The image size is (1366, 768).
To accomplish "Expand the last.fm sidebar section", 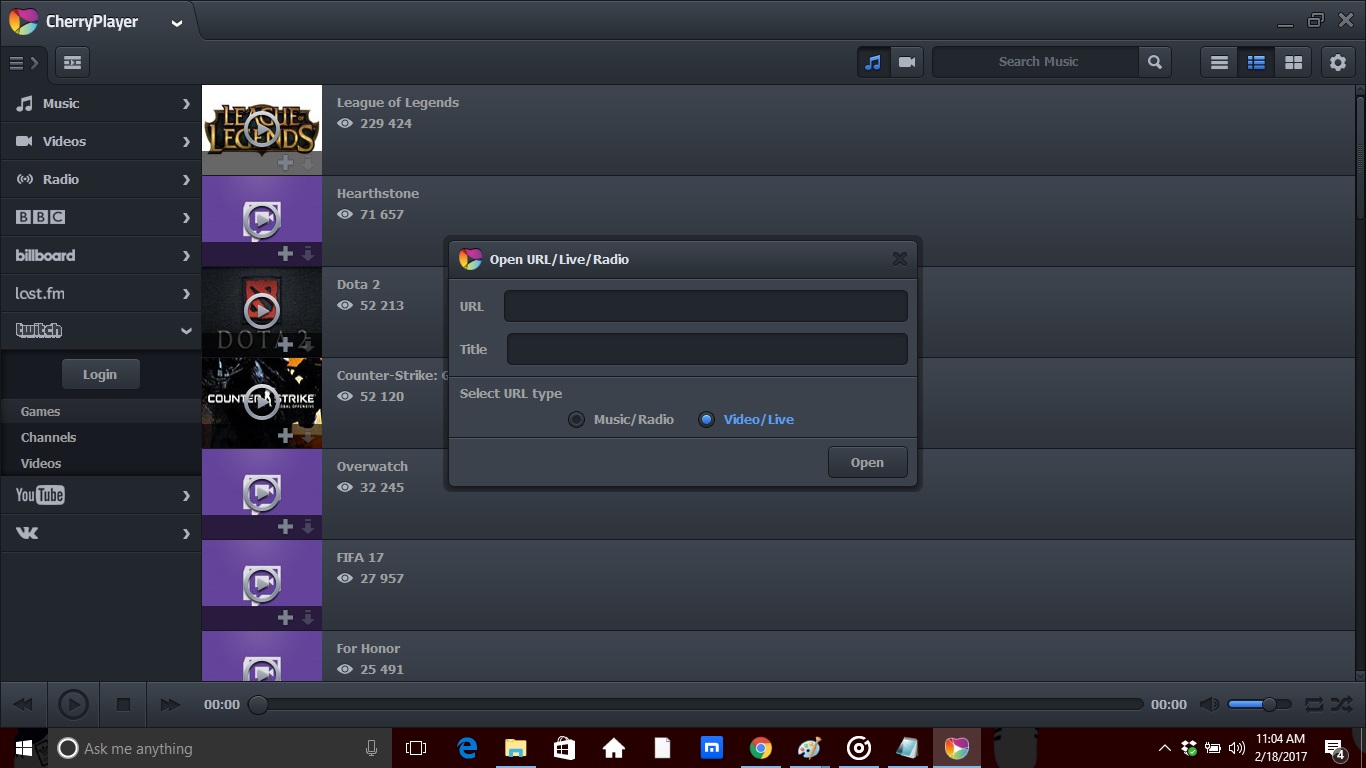I will pyautogui.click(x=100, y=293).
